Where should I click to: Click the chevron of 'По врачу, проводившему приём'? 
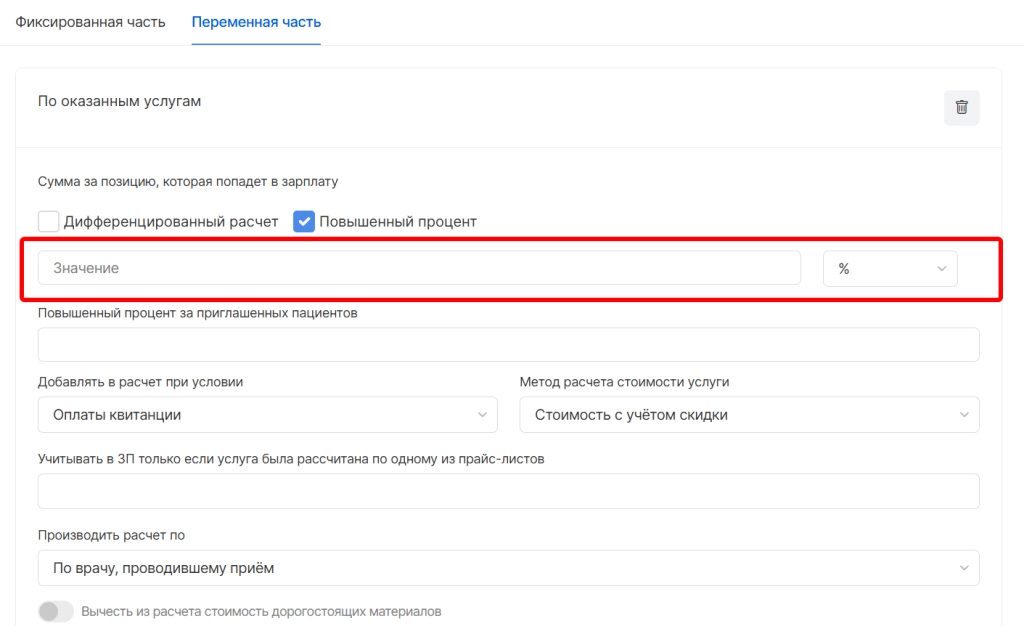pos(963,568)
